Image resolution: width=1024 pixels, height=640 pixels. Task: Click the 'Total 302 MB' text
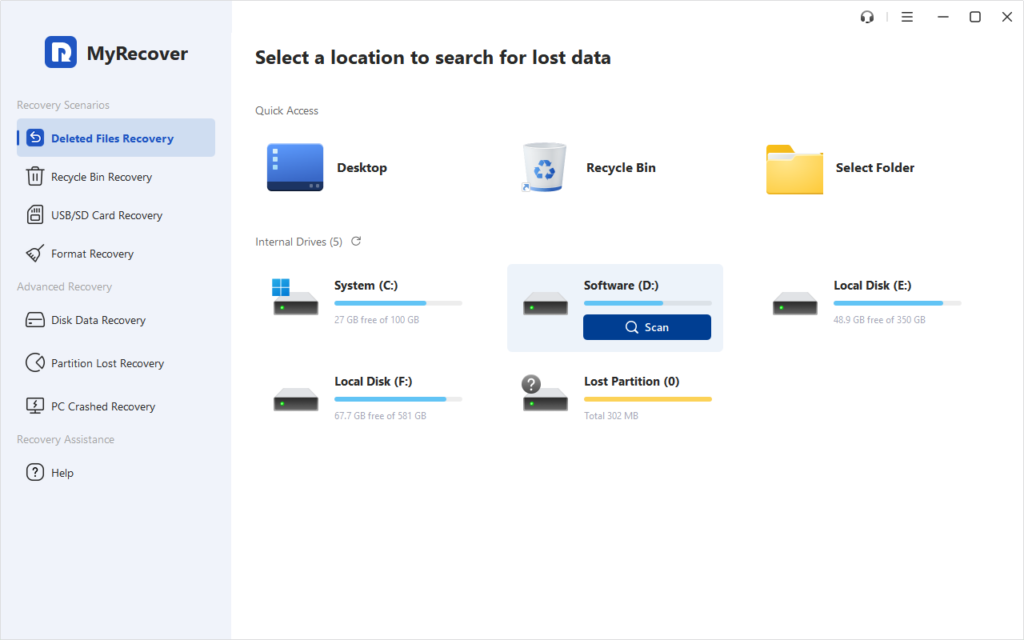(611, 416)
